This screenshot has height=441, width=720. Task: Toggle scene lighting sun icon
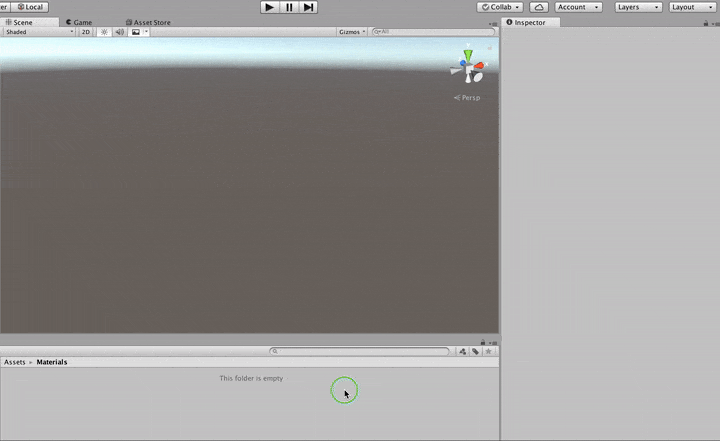[x=104, y=32]
